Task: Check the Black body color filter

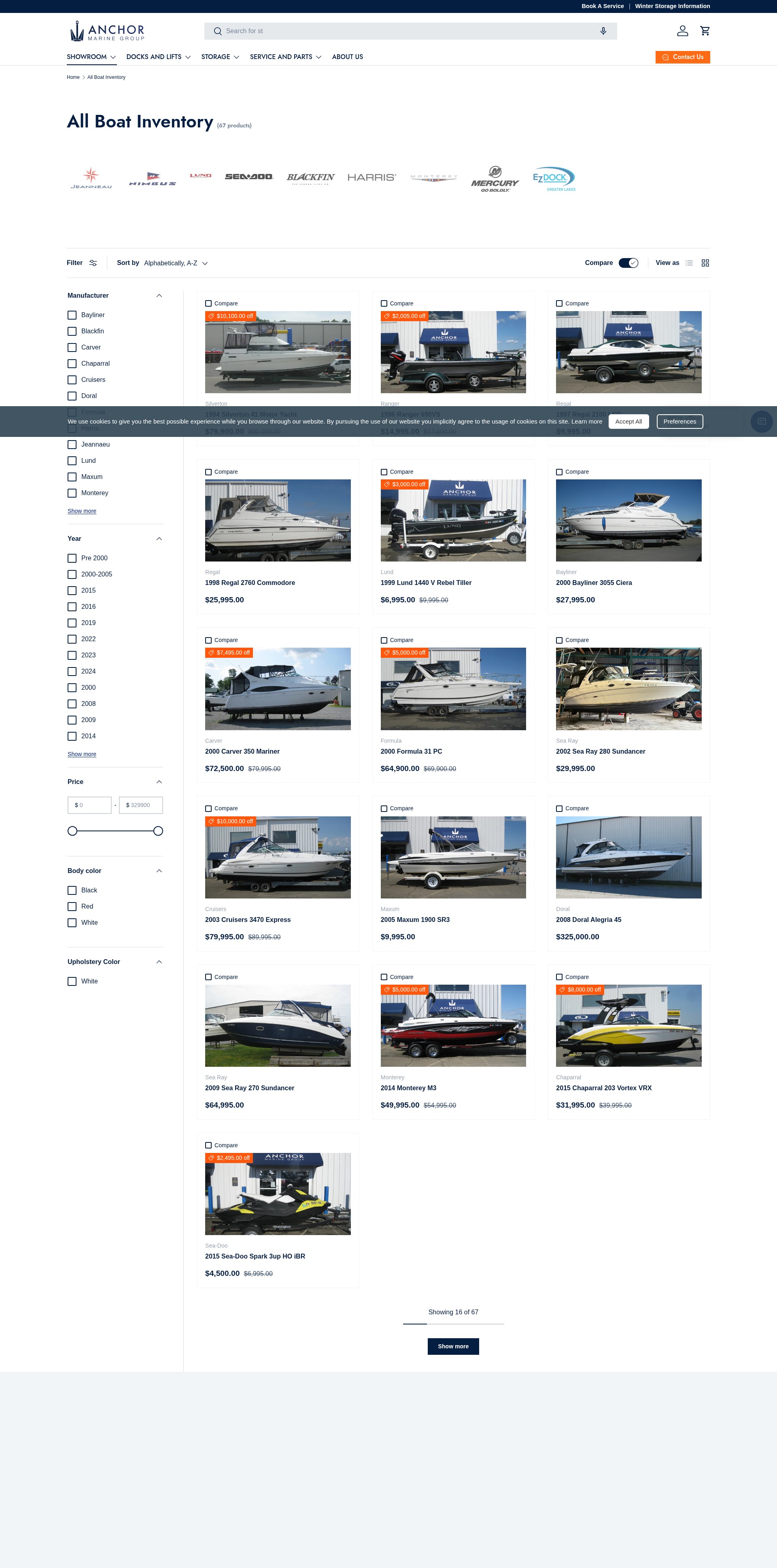Action: [72, 890]
